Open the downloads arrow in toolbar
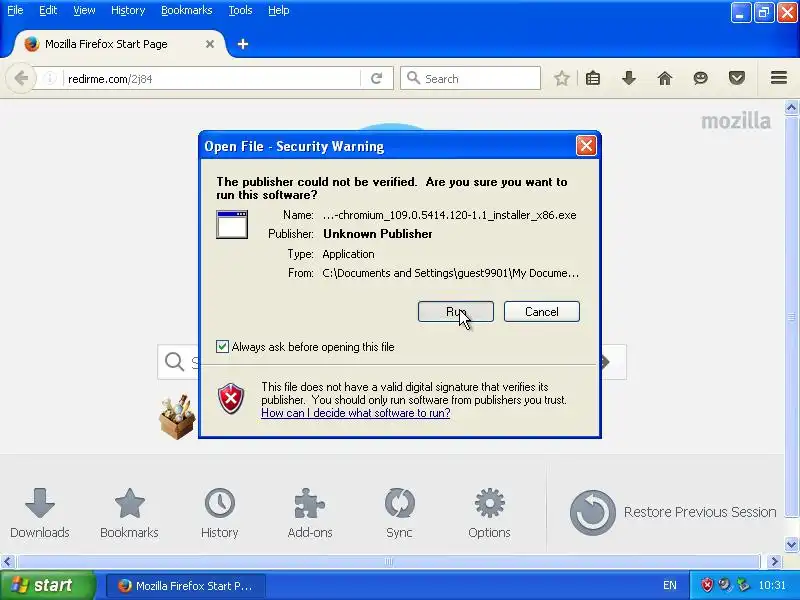Viewport: 800px width, 600px height. [629, 79]
